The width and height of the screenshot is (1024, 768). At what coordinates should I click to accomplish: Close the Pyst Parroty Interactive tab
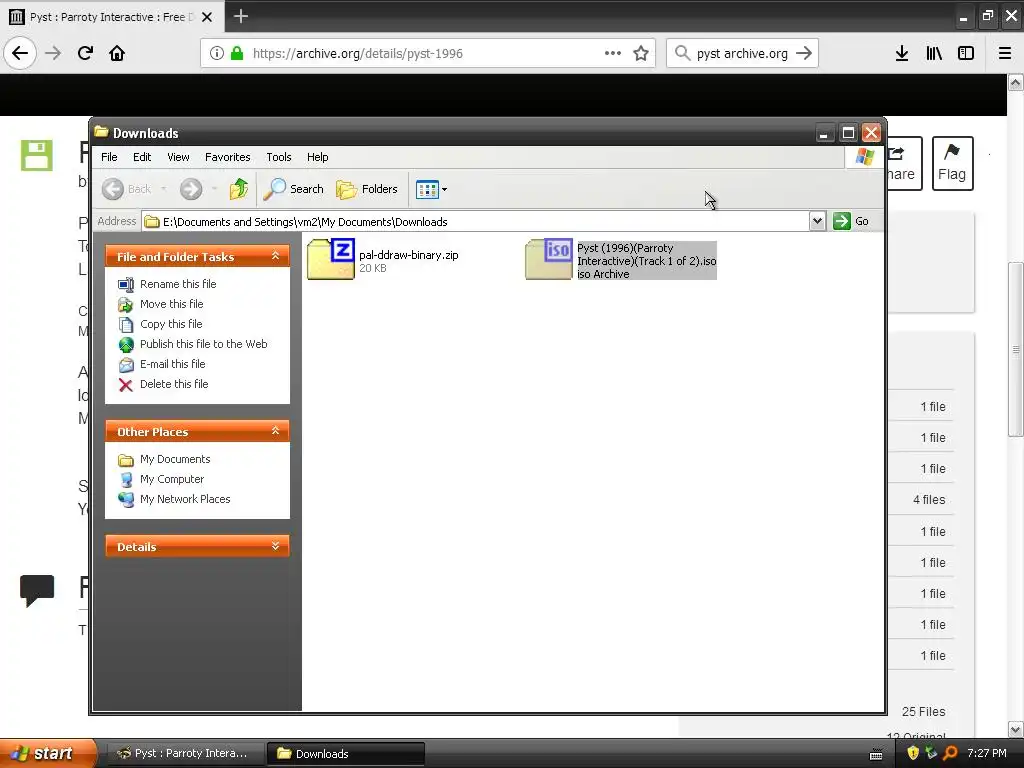pyautogui.click(x=207, y=17)
